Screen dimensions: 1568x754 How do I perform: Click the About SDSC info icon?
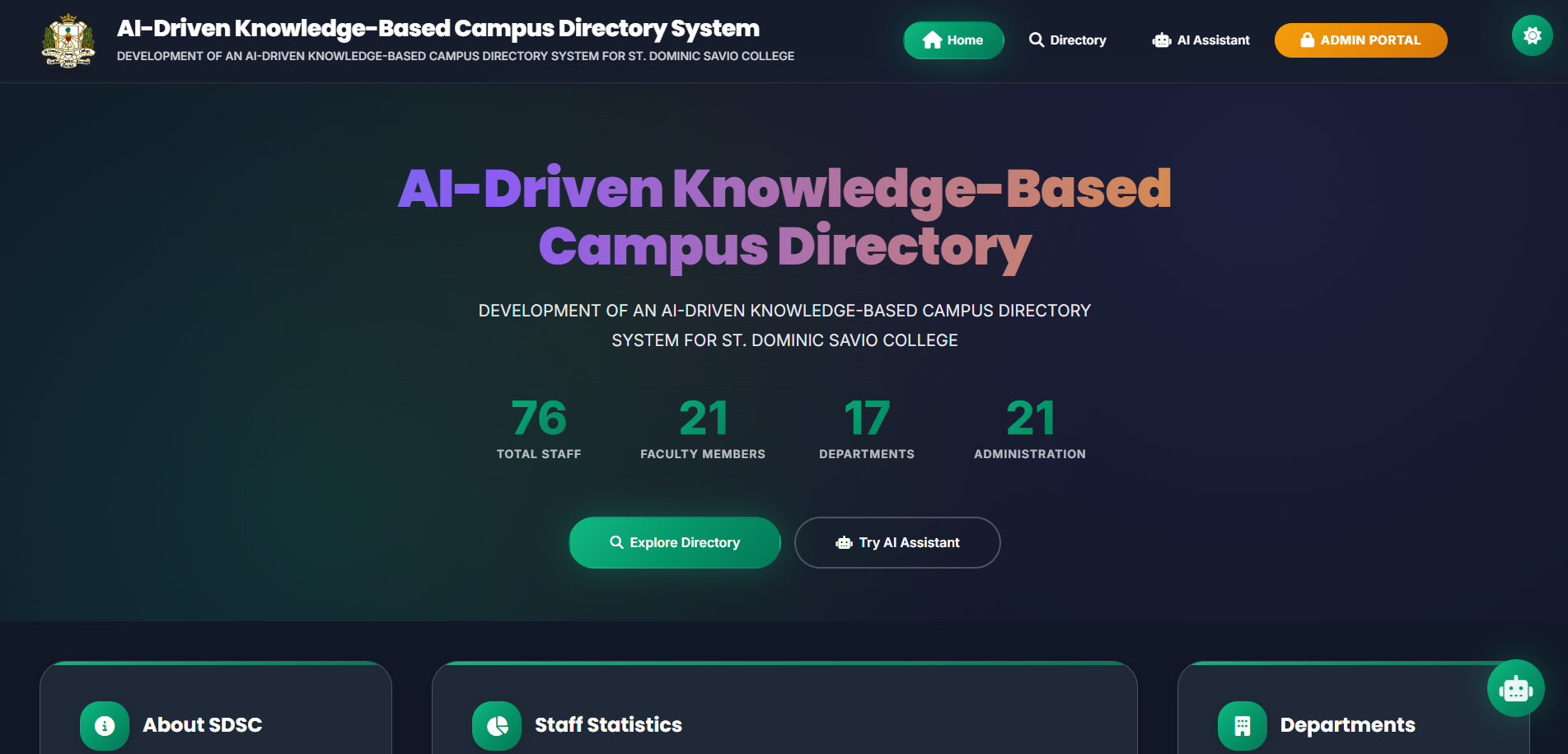coord(105,725)
